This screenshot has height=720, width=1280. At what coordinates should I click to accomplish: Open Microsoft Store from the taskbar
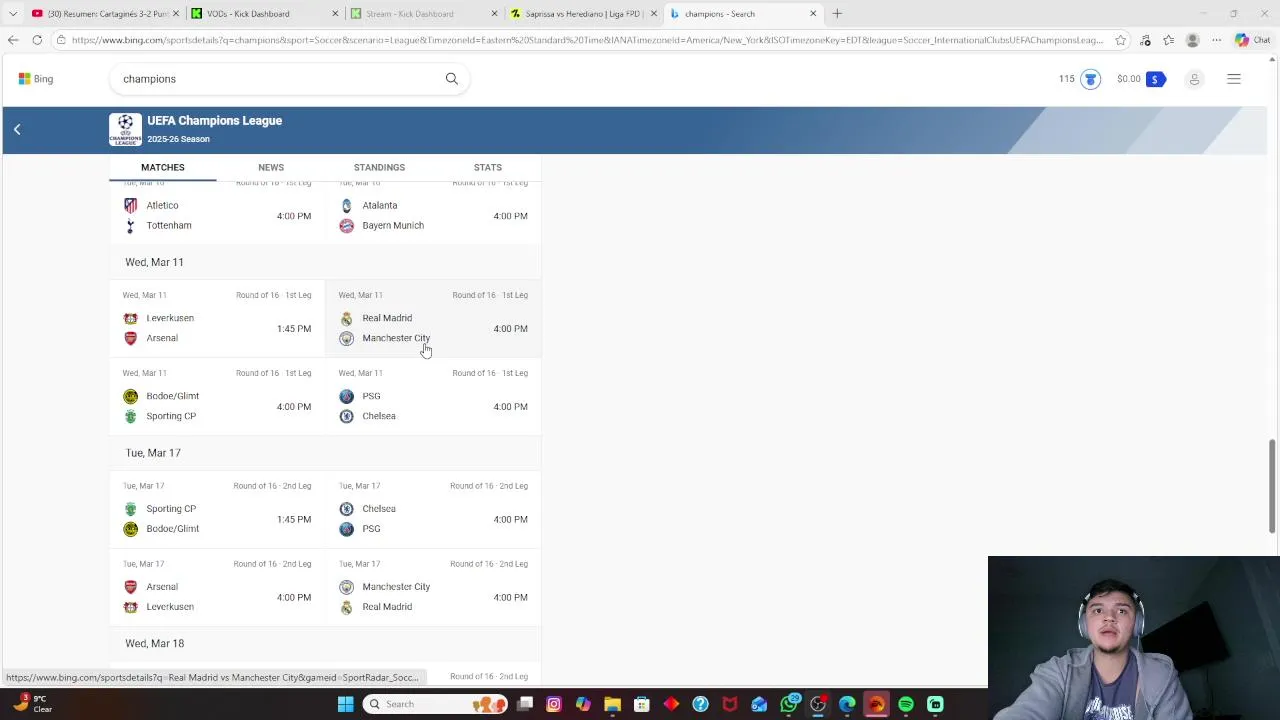[642, 704]
